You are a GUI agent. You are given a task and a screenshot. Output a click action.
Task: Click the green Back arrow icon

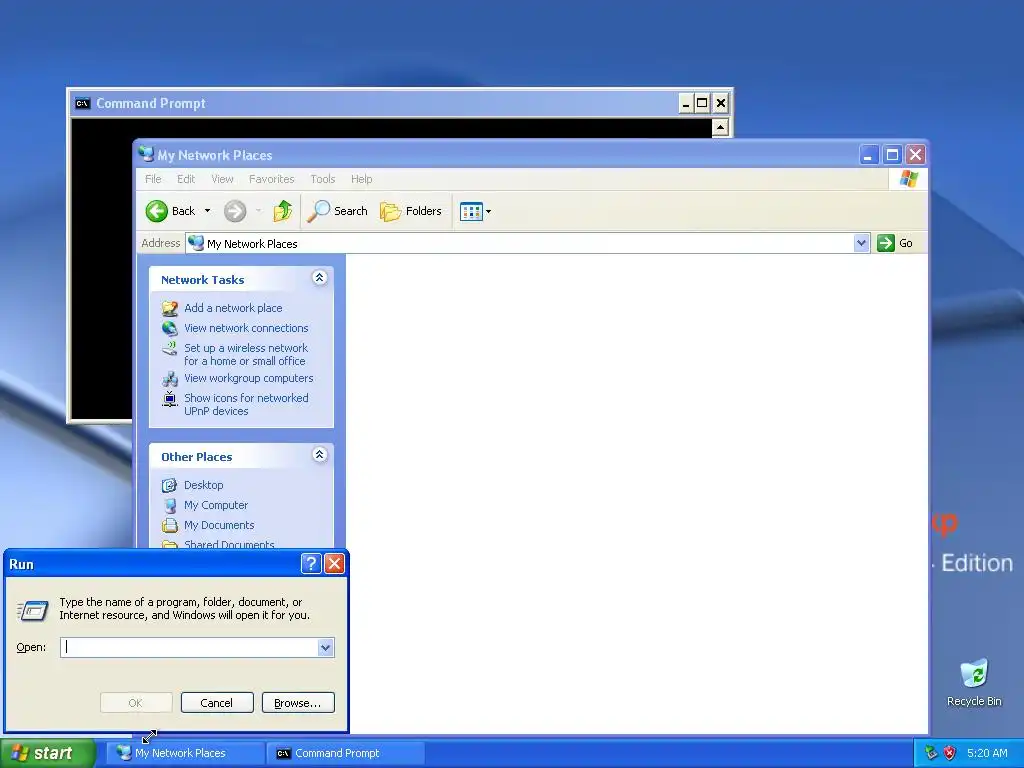click(x=157, y=211)
